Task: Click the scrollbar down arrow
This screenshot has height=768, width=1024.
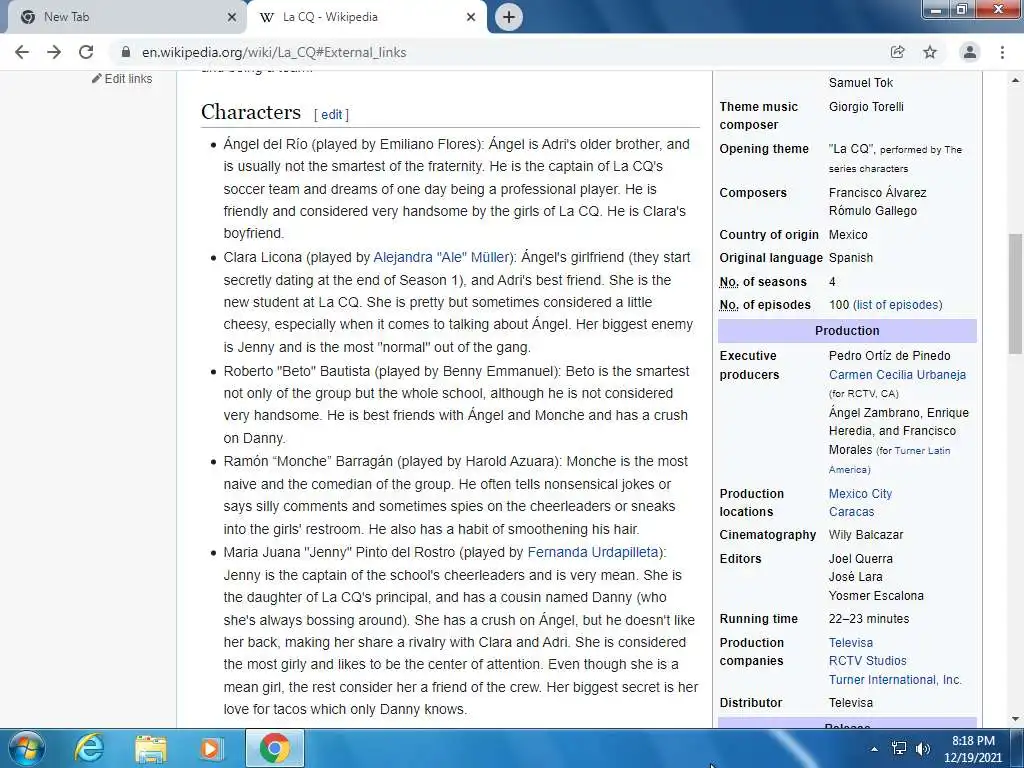Action: [x=1016, y=719]
